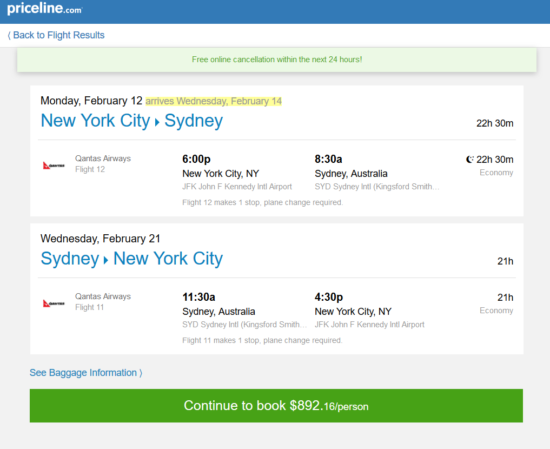The image size is (550, 449).
Task: Click the chevron after Baggage Information
Action: (141, 373)
